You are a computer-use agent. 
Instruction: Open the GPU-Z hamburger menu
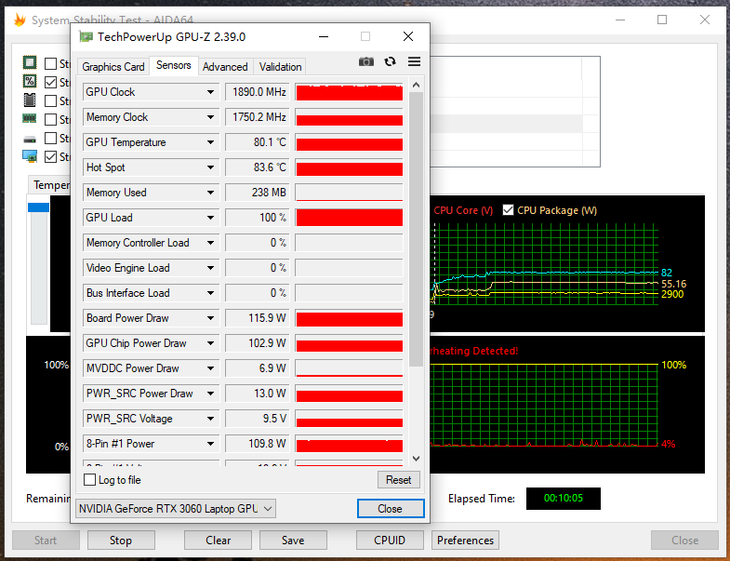414,62
